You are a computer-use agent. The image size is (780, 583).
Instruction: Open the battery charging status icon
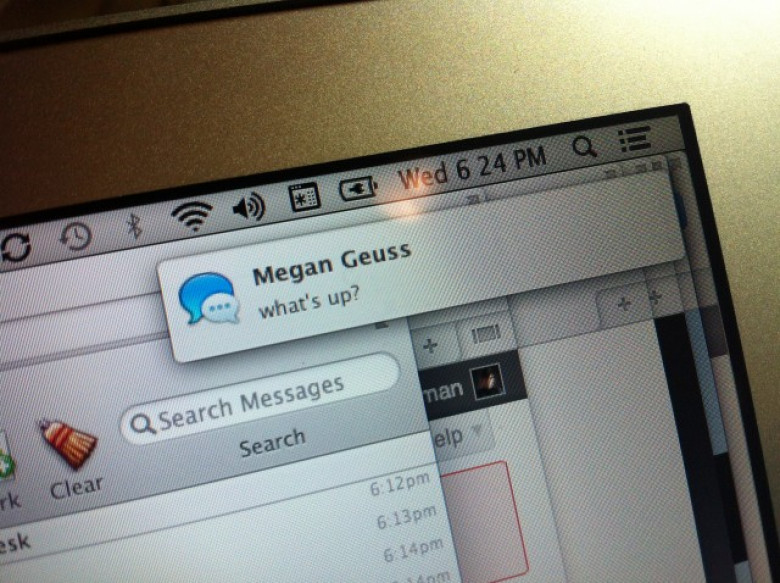coord(358,188)
